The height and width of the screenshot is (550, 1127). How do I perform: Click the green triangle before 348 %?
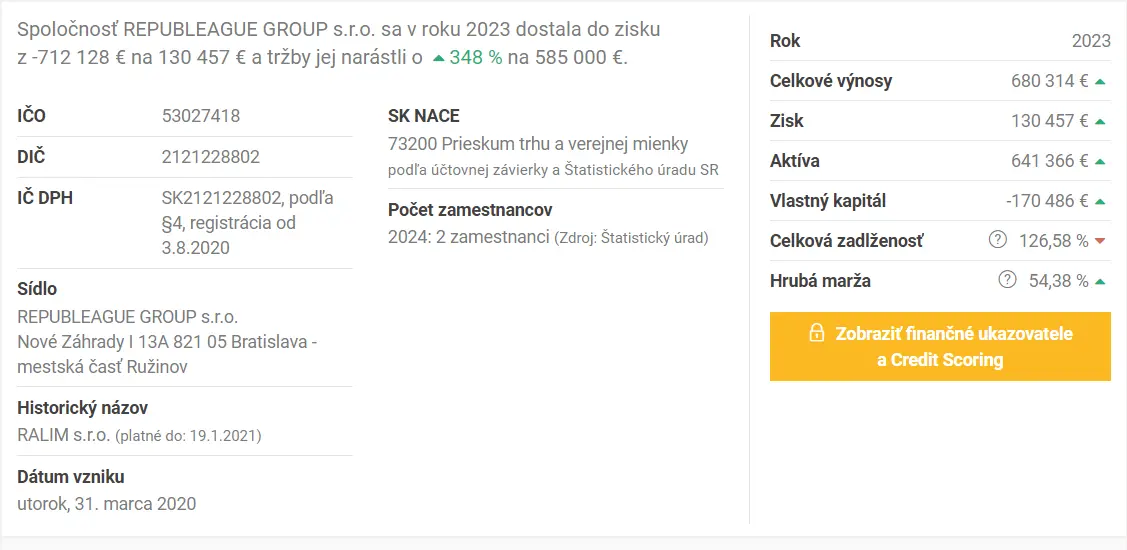(438, 59)
